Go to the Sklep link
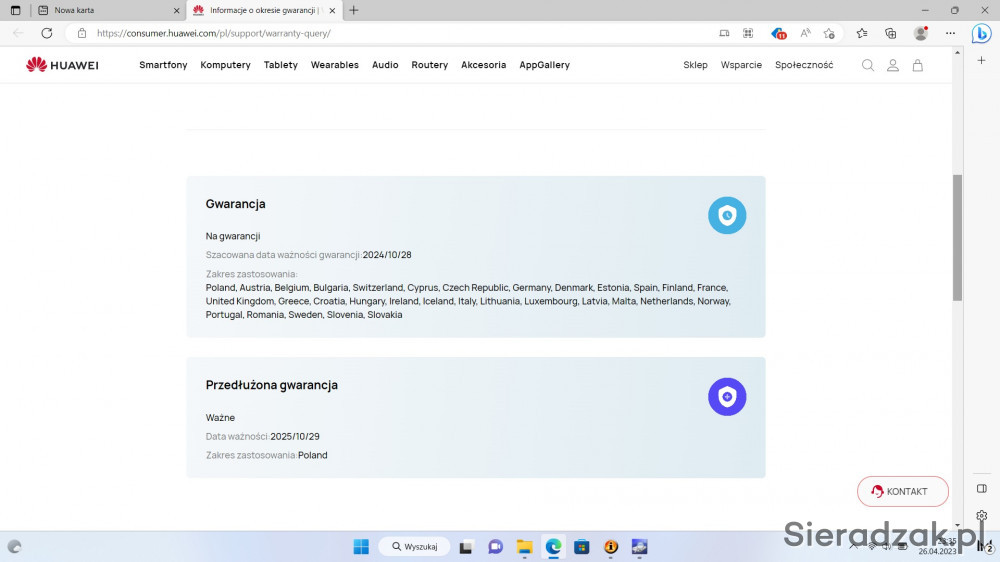This screenshot has width=1000, height=562. click(695, 65)
